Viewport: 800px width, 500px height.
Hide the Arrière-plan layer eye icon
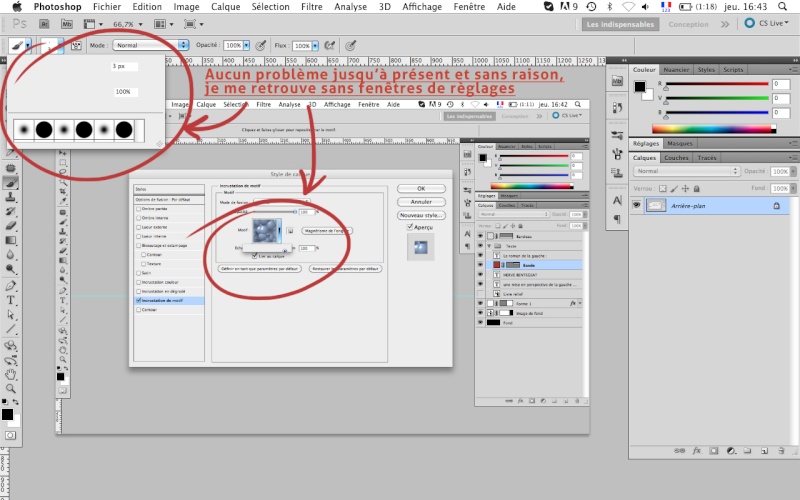636,205
